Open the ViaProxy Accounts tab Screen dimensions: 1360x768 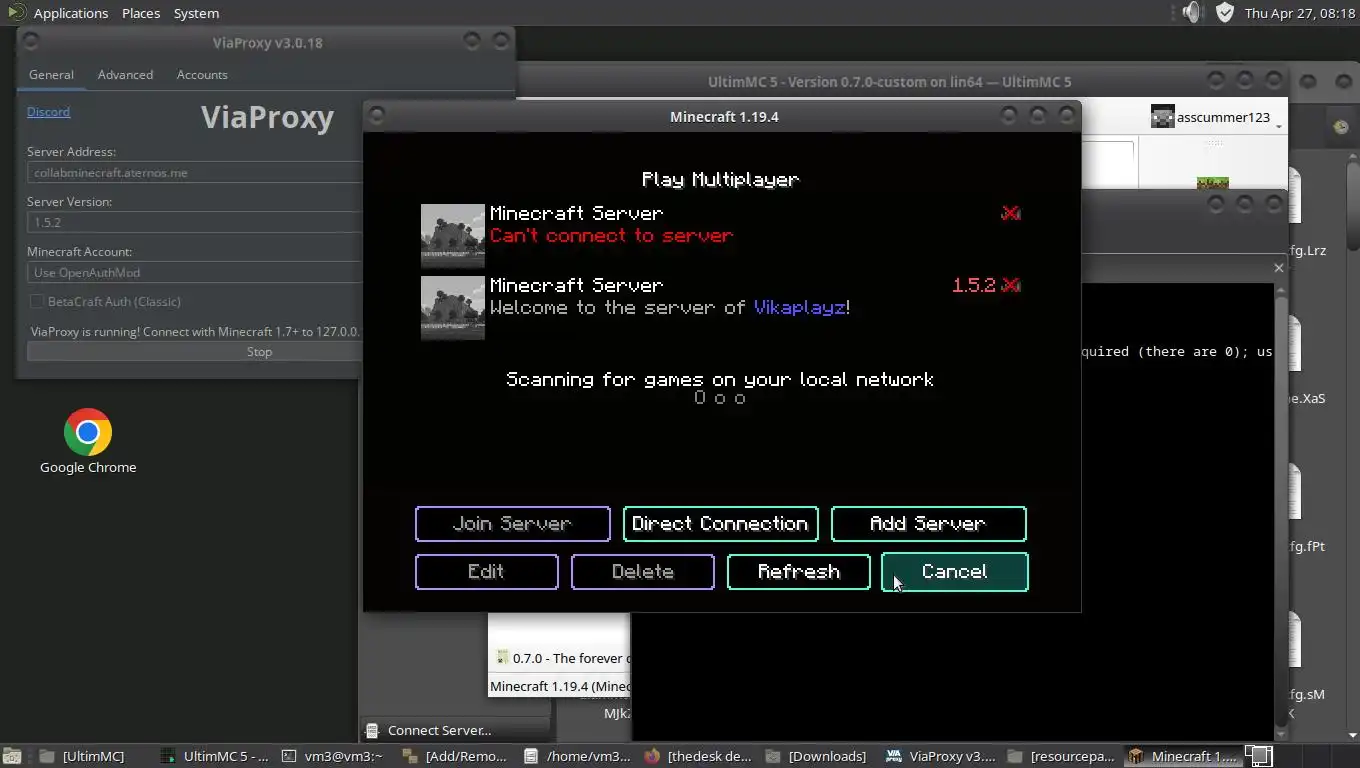[202, 75]
